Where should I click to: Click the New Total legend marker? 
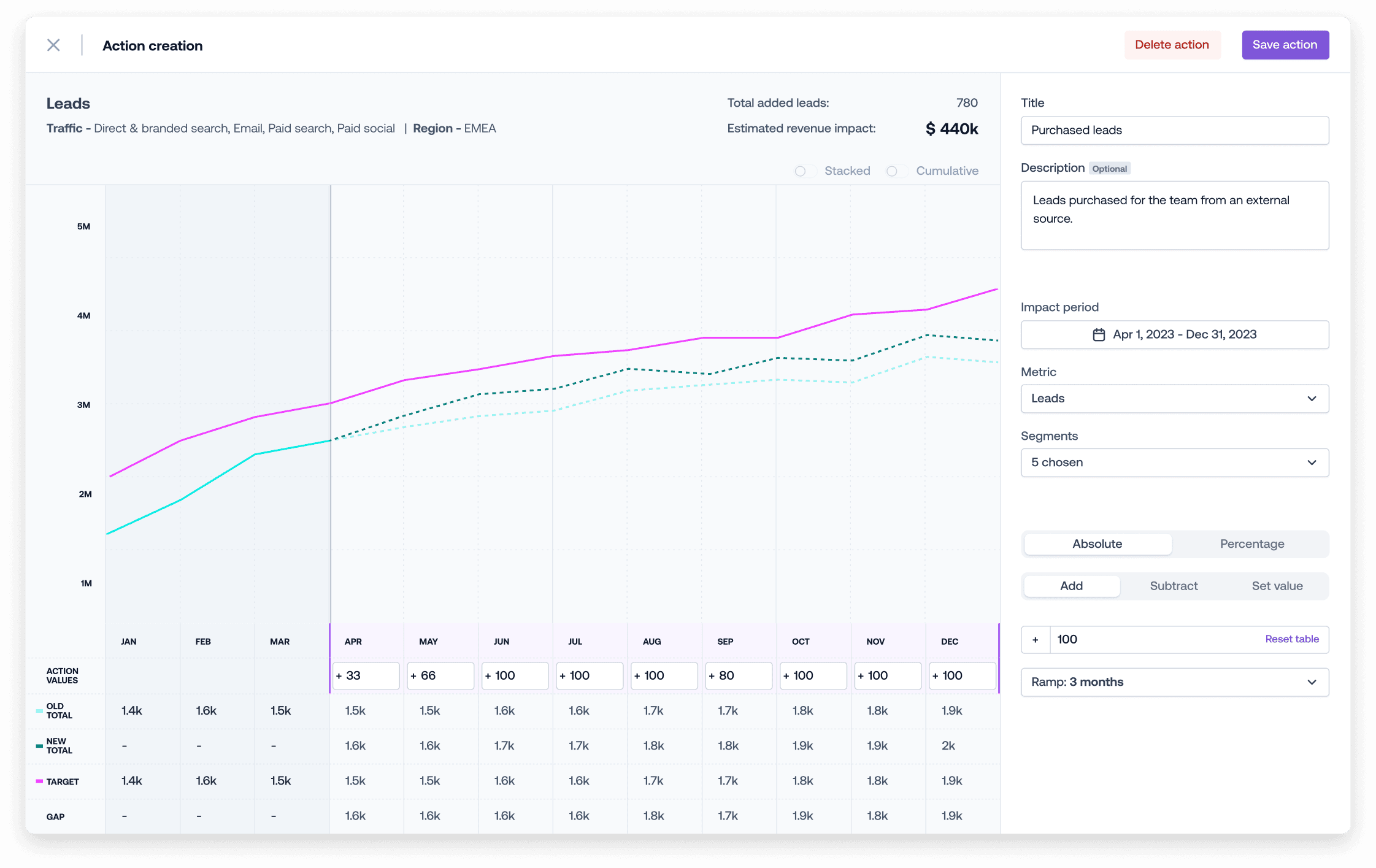(39, 746)
